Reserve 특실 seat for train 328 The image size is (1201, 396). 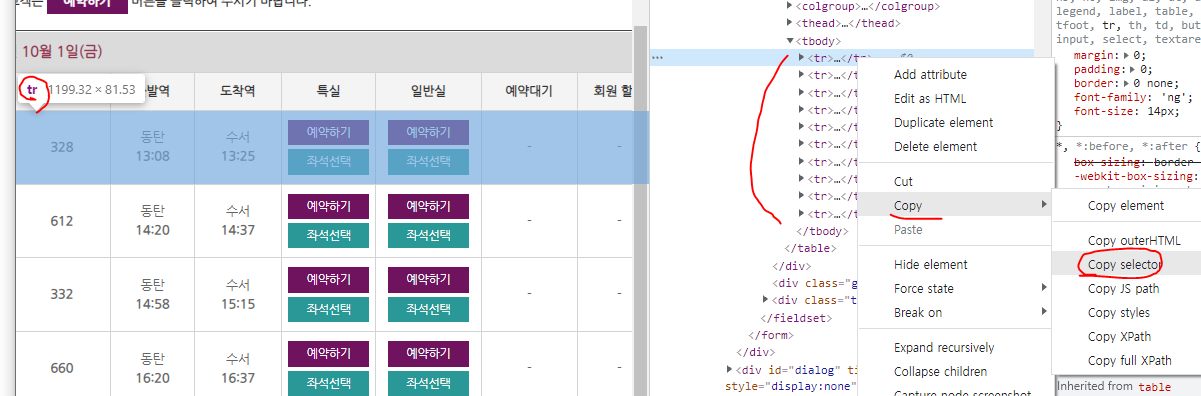[328, 133]
